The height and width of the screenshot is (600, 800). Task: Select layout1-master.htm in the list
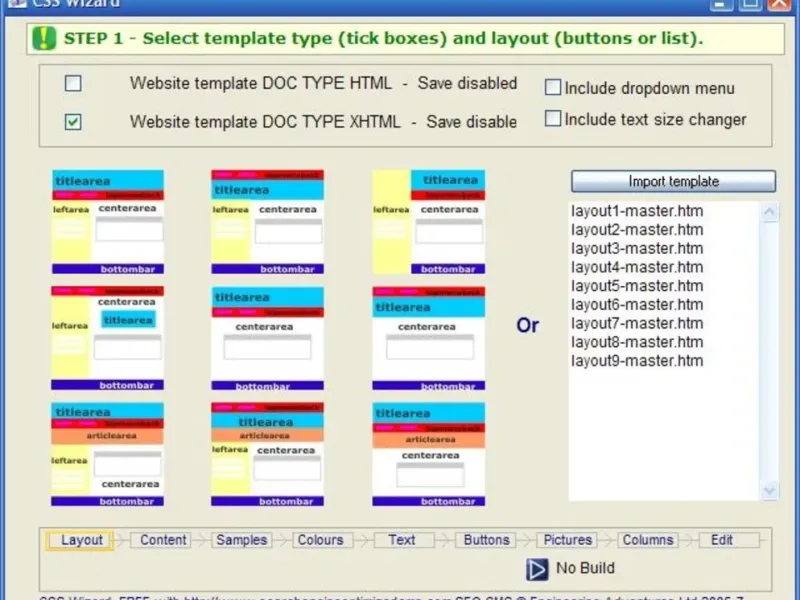point(637,211)
